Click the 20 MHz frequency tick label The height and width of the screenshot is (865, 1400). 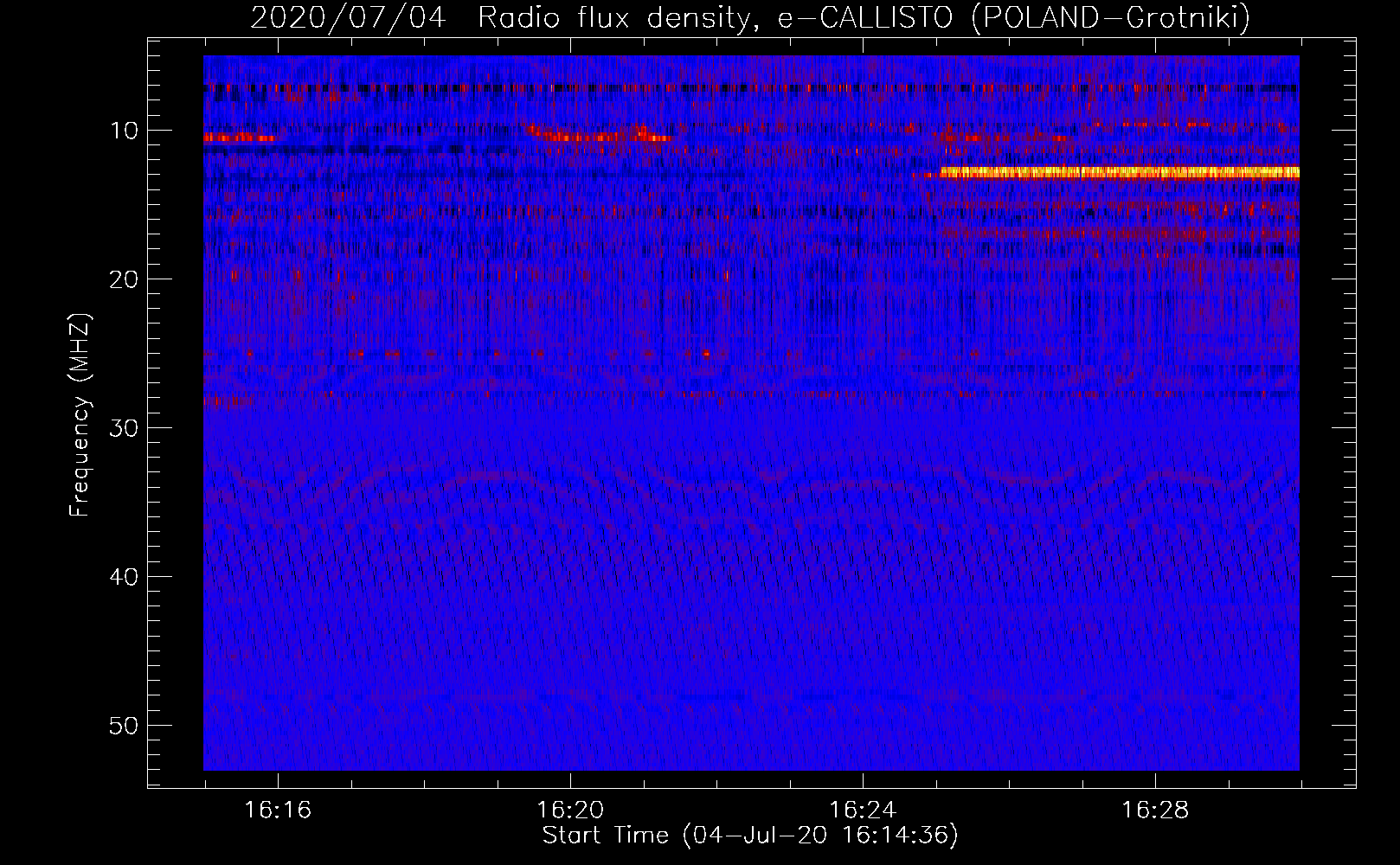tap(125, 279)
